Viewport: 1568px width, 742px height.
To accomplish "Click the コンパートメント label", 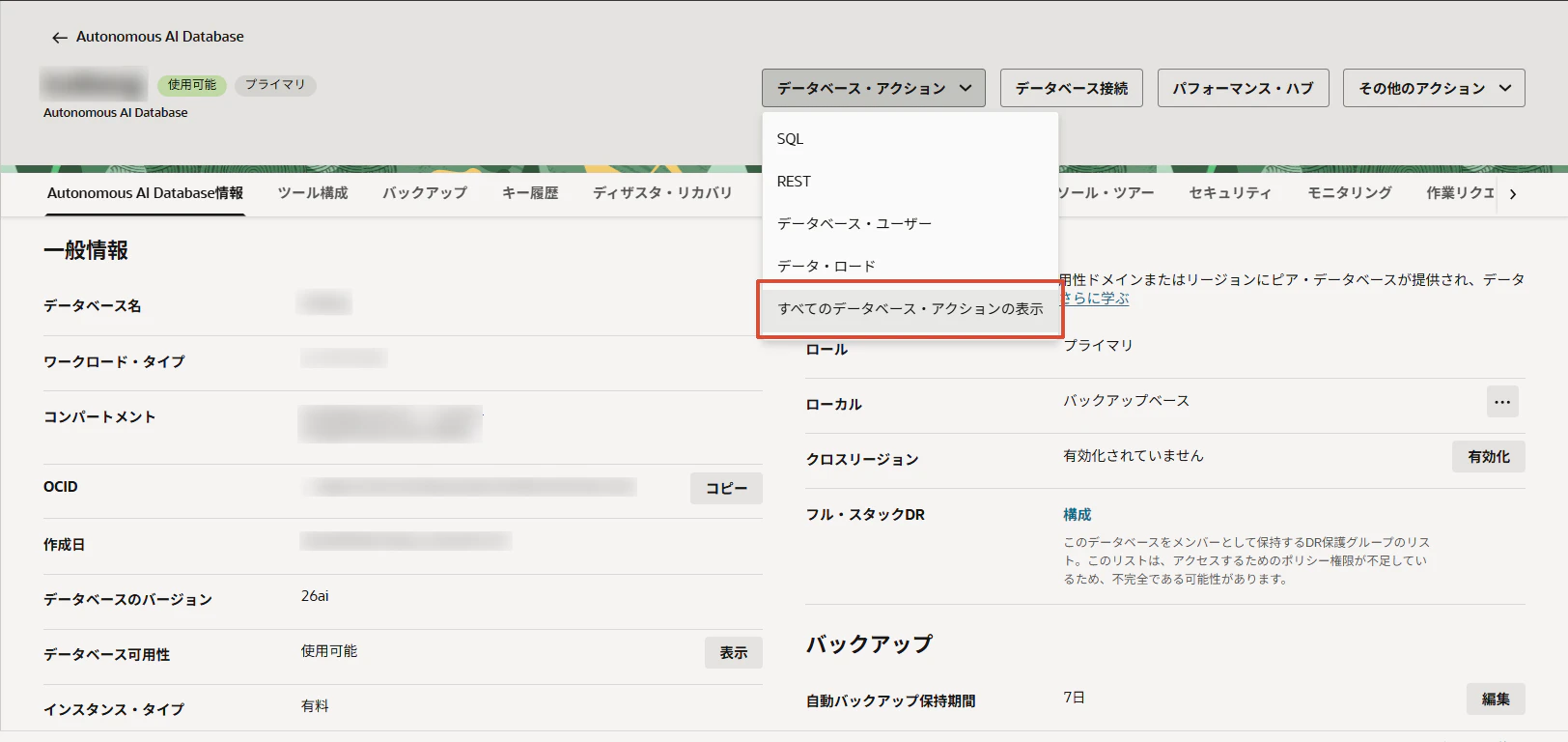I will (99, 417).
